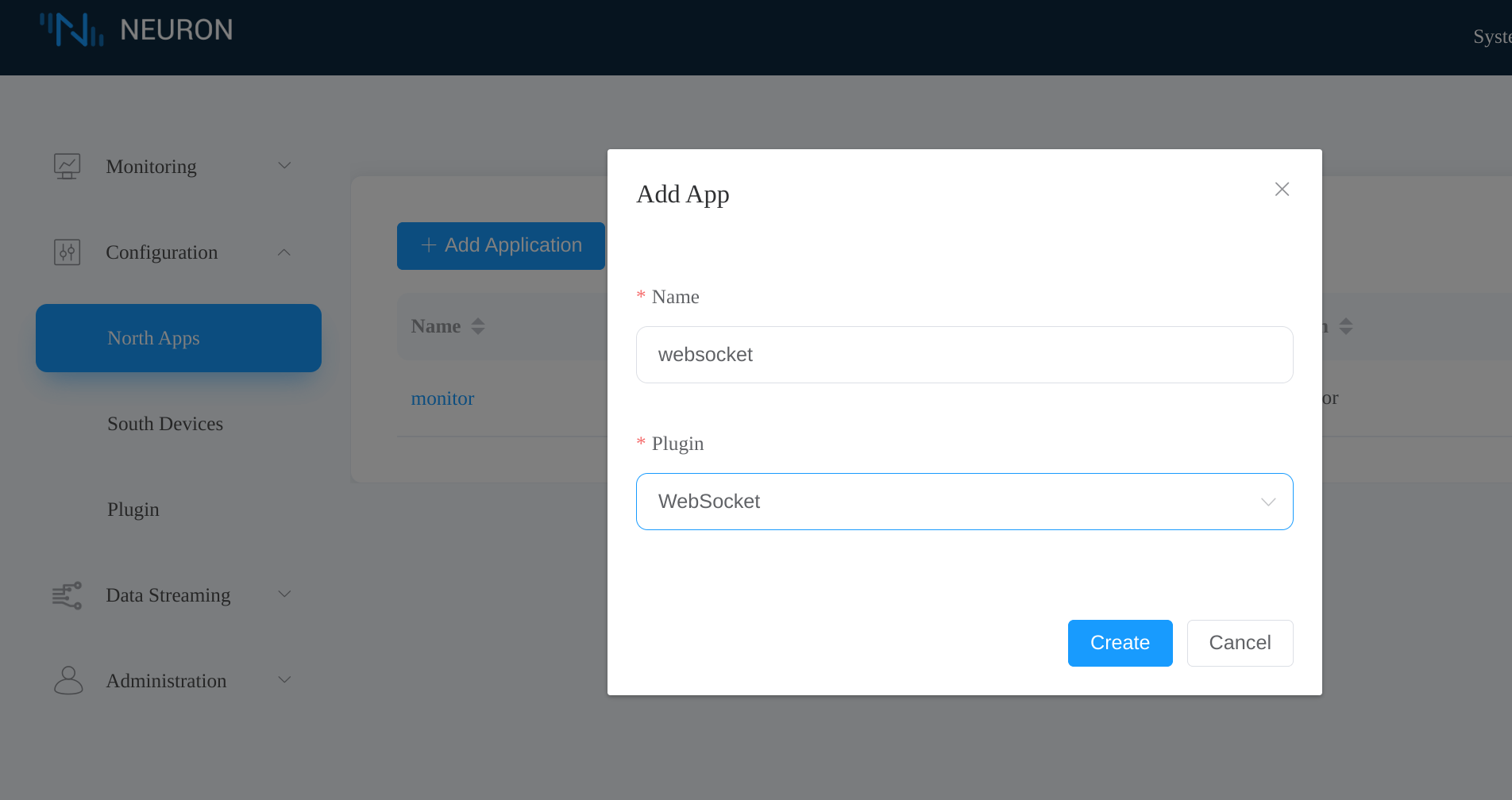Dismiss the Add App dialog with the X
The image size is (1512, 800).
point(1281,189)
